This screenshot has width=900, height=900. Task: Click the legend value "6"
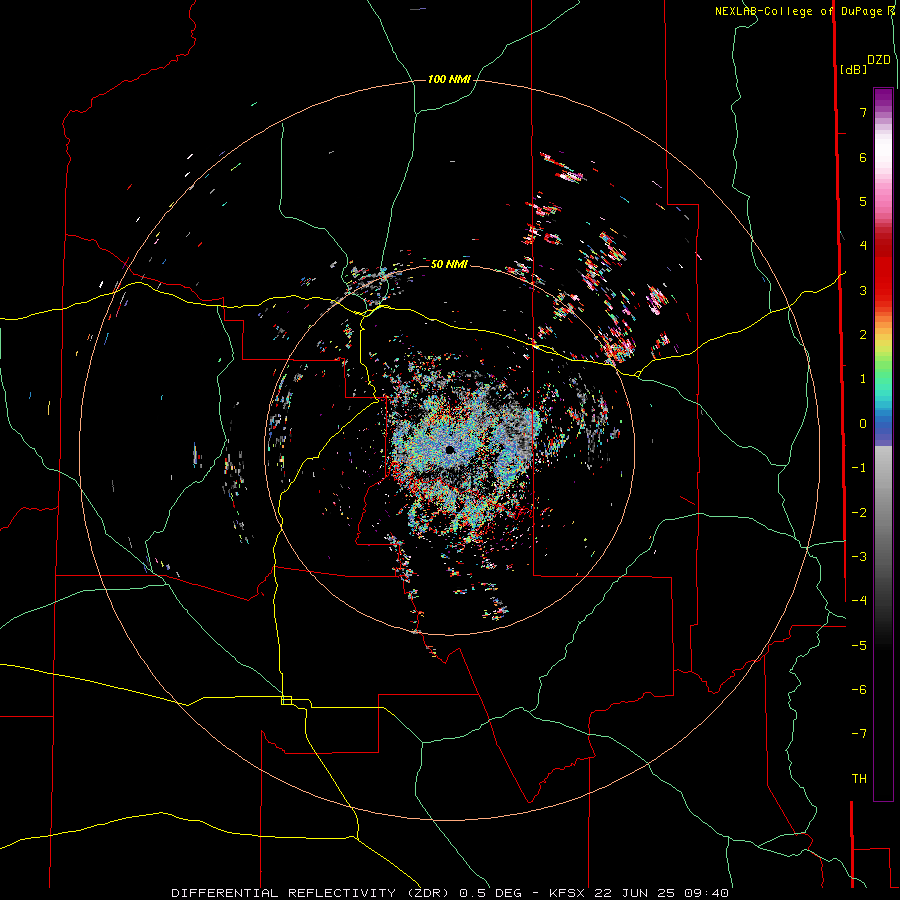pos(863,157)
